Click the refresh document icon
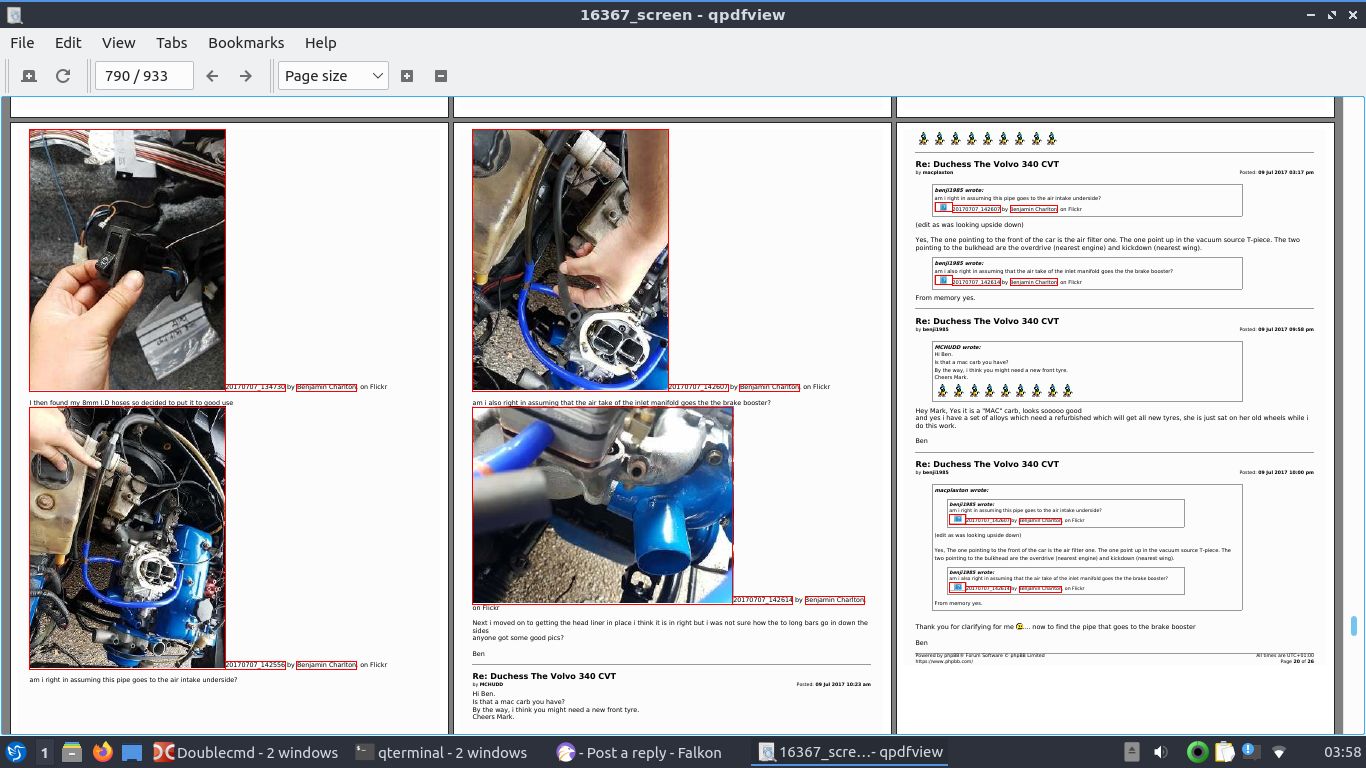The image size is (1366, 768). click(63, 76)
